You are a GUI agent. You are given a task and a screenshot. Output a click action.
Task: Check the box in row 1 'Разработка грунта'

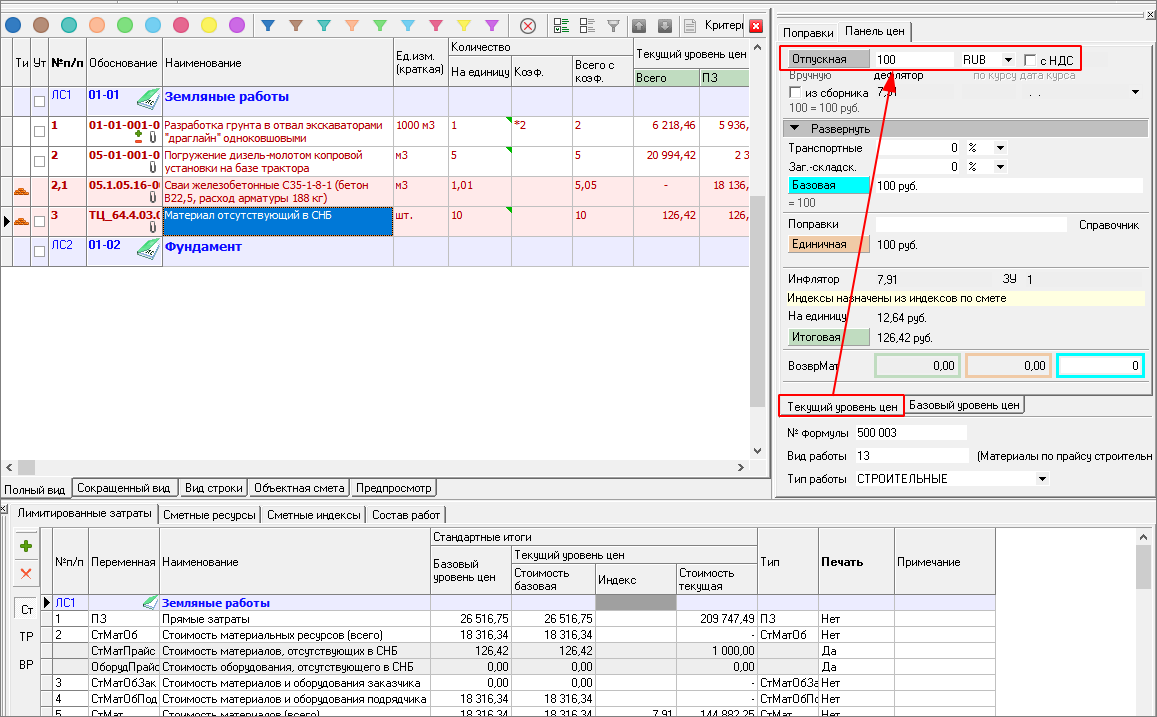click(x=39, y=132)
